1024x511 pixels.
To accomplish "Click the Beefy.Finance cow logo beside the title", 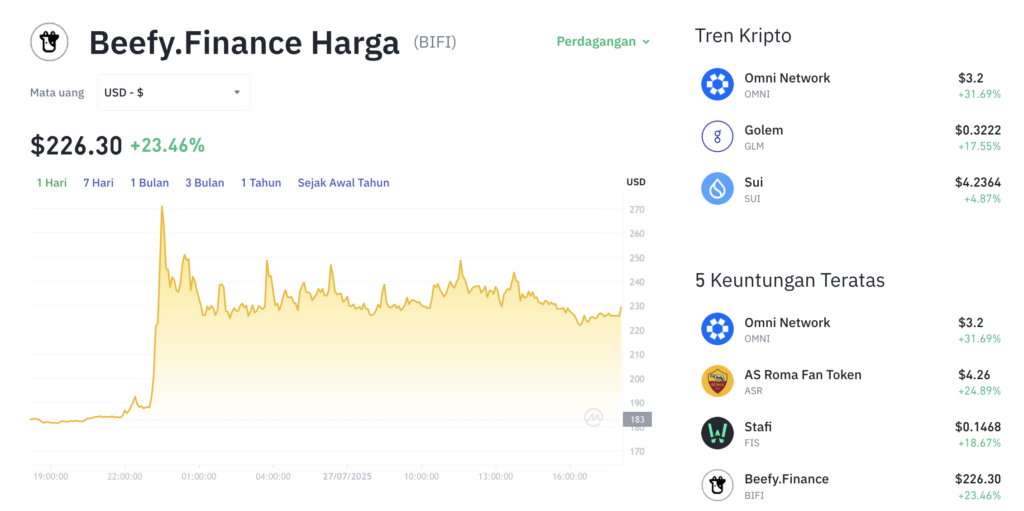I will click(49, 42).
